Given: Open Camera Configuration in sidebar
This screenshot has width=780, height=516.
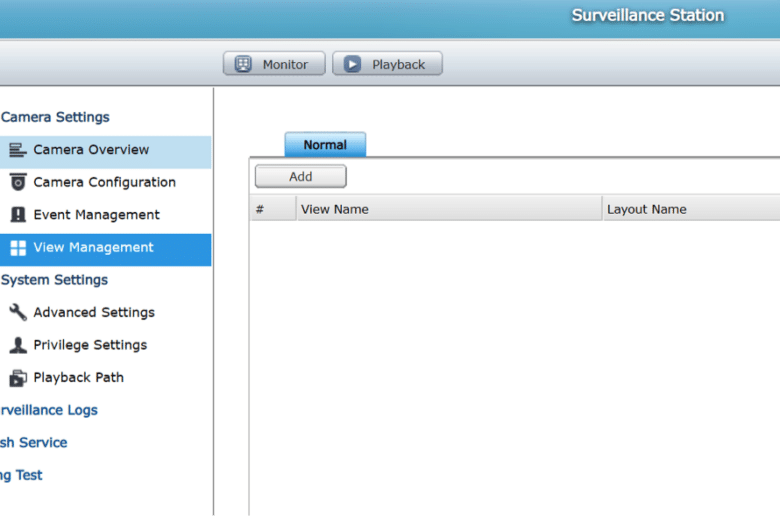Looking at the screenshot, I should click(105, 182).
